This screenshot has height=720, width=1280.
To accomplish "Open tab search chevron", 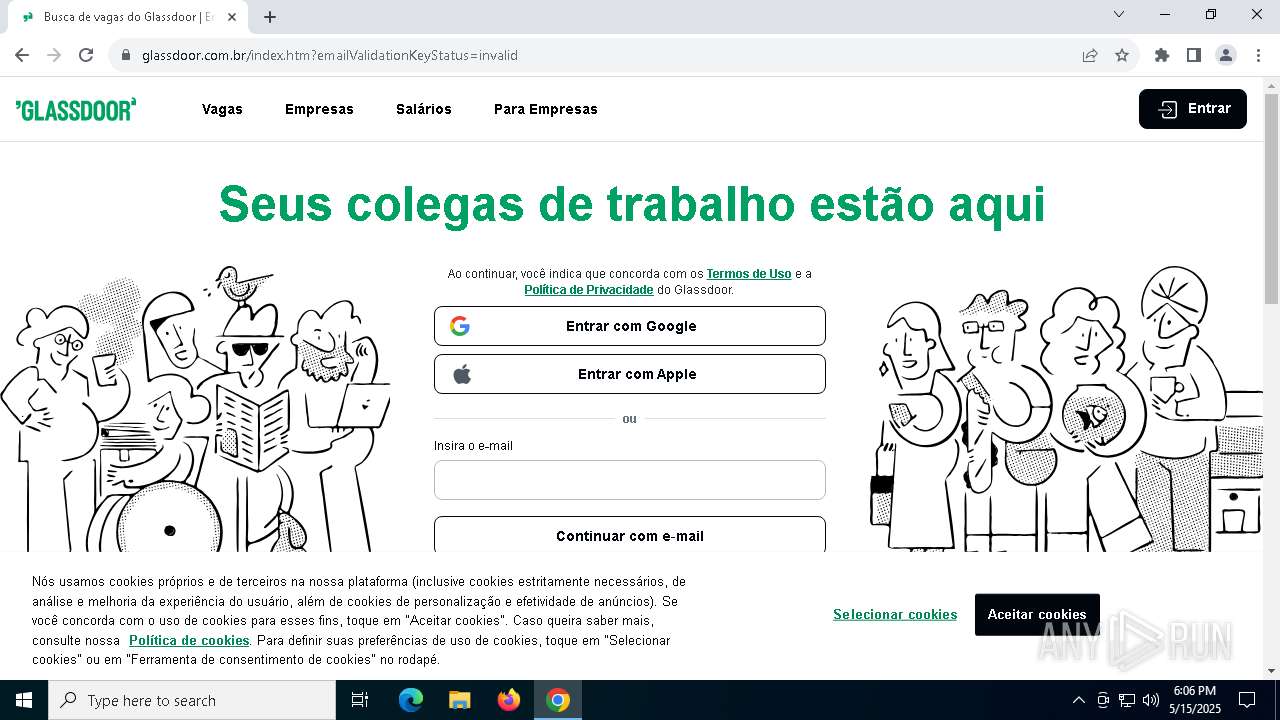I will pos(1119,14).
